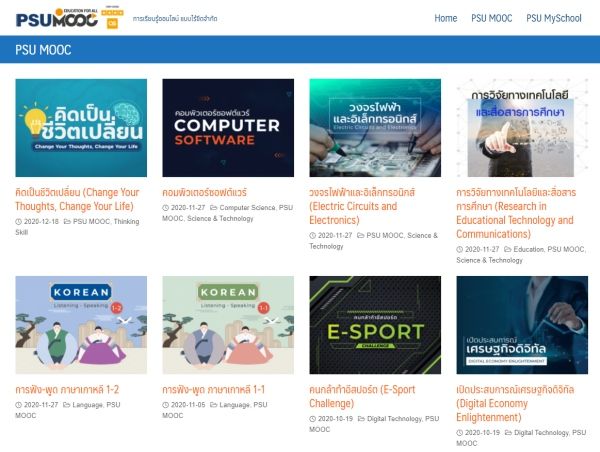600x452 pixels.
Task: Open PSU MOOC navigation menu item
Action: coord(491,18)
